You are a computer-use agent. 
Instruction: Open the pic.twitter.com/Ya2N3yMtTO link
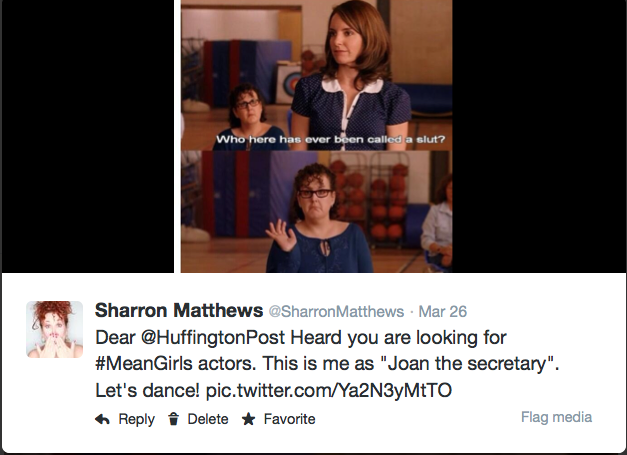(x=329, y=390)
